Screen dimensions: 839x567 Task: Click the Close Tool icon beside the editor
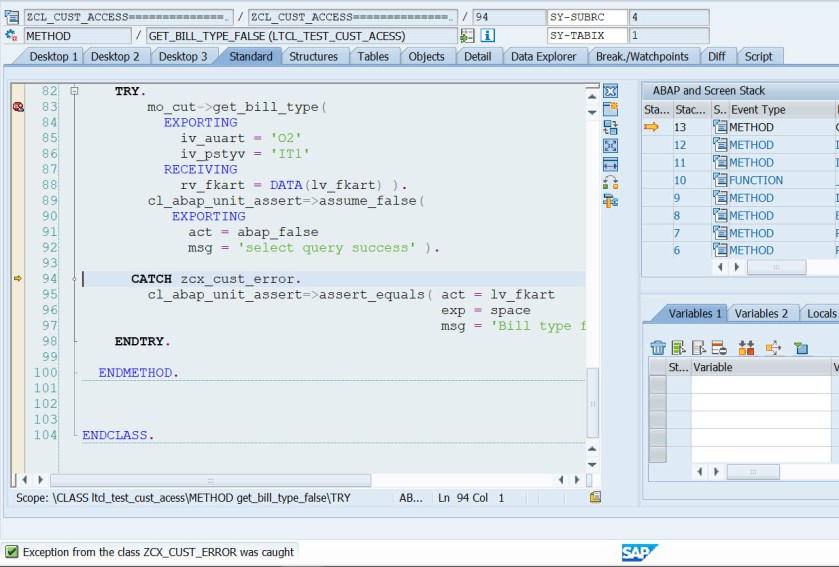610,92
